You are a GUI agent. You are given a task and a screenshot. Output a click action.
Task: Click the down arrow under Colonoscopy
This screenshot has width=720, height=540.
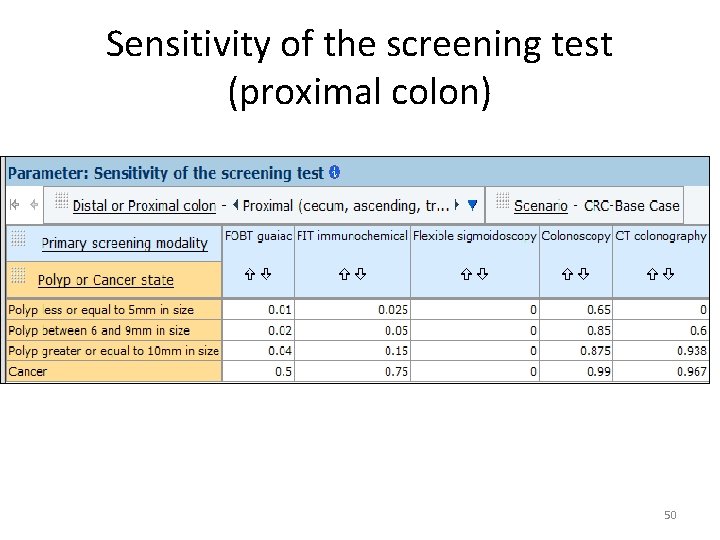click(x=582, y=273)
